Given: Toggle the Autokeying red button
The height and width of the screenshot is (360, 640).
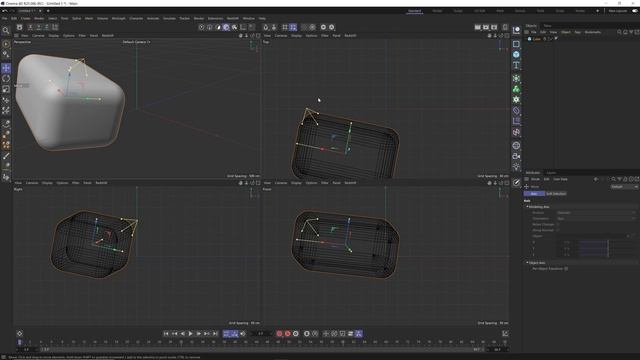Looking at the screenshot, I should (288, 333).
